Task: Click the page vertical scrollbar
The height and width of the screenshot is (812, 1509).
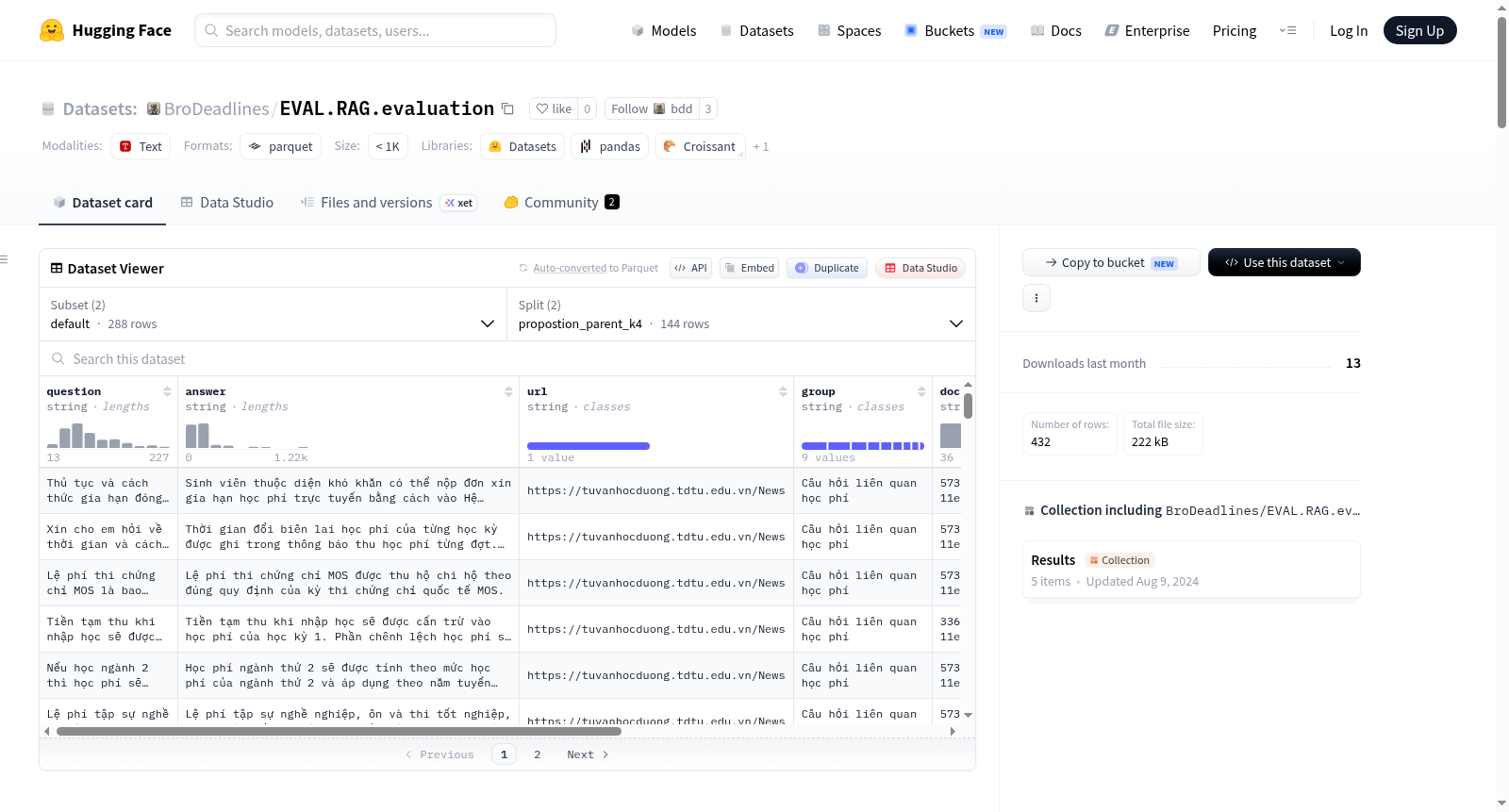Action: point(1501,71)
